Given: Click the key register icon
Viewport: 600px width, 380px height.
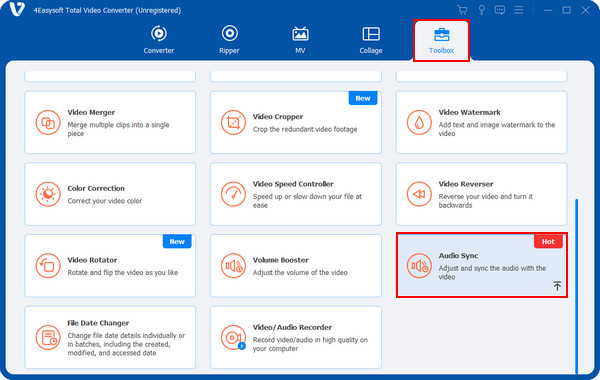Looking at the screenshot, I should tap(481, 10).
